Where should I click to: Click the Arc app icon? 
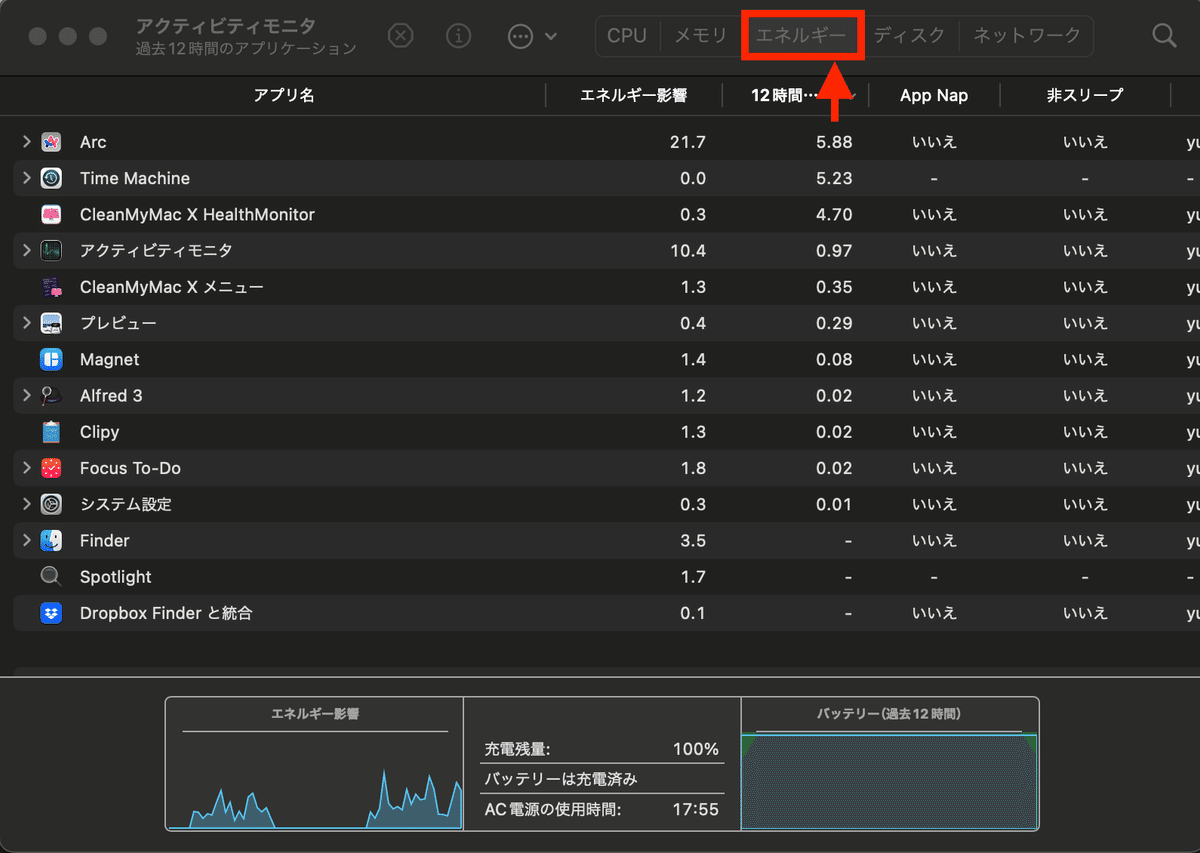tap(52, 142)
